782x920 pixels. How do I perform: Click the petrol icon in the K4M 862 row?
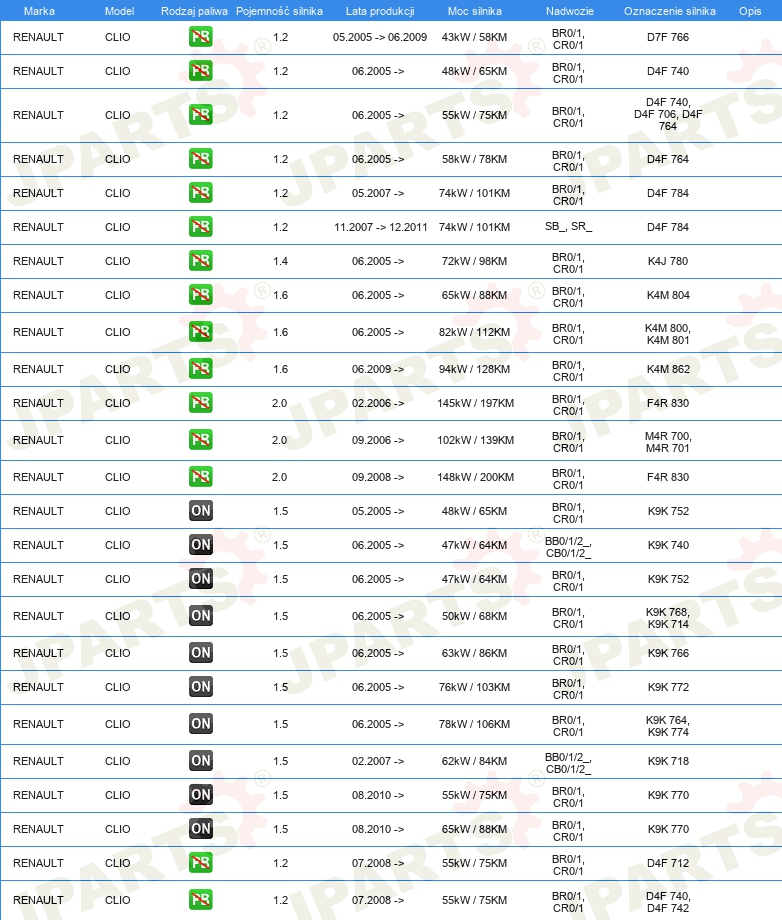click(201, 369)
